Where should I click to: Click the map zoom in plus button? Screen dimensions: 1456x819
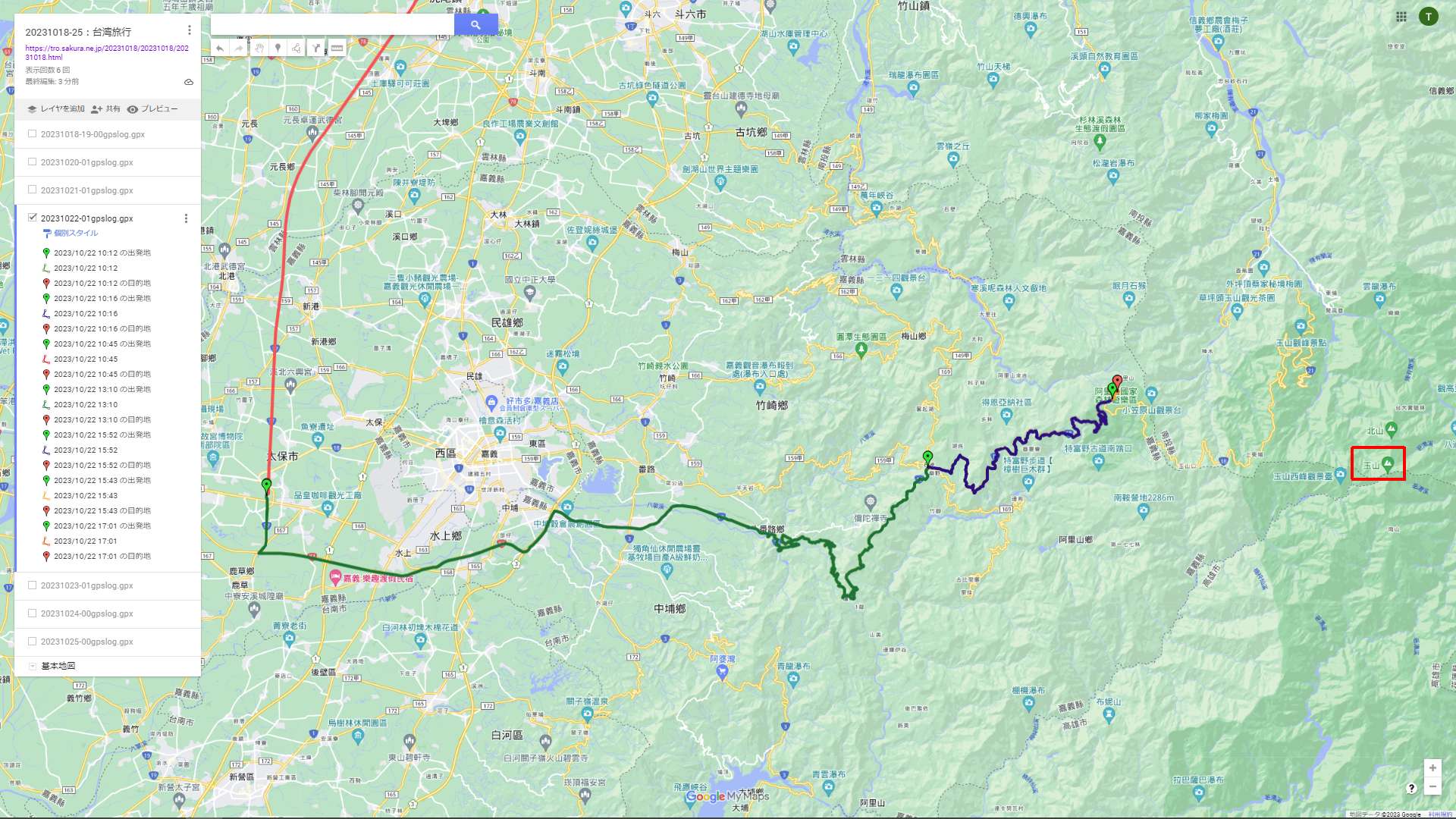click(x=1432, y=768)
